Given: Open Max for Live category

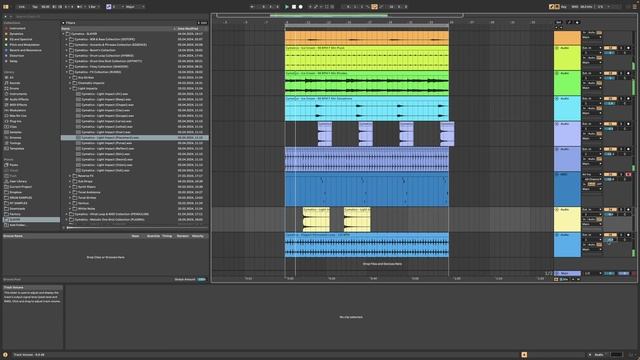Looking at the screenshot, I should pos(18,116).
